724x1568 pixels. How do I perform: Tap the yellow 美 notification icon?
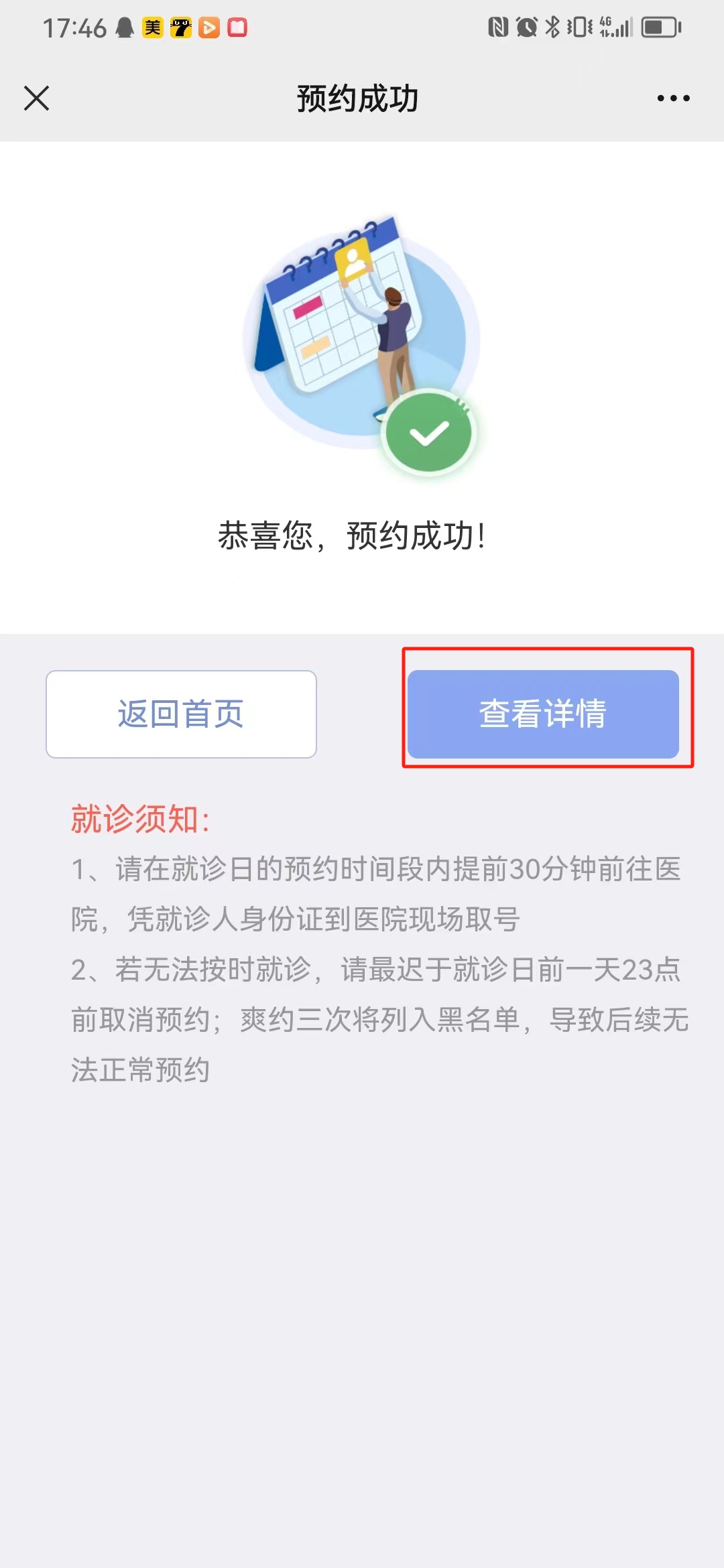point(153,27)
